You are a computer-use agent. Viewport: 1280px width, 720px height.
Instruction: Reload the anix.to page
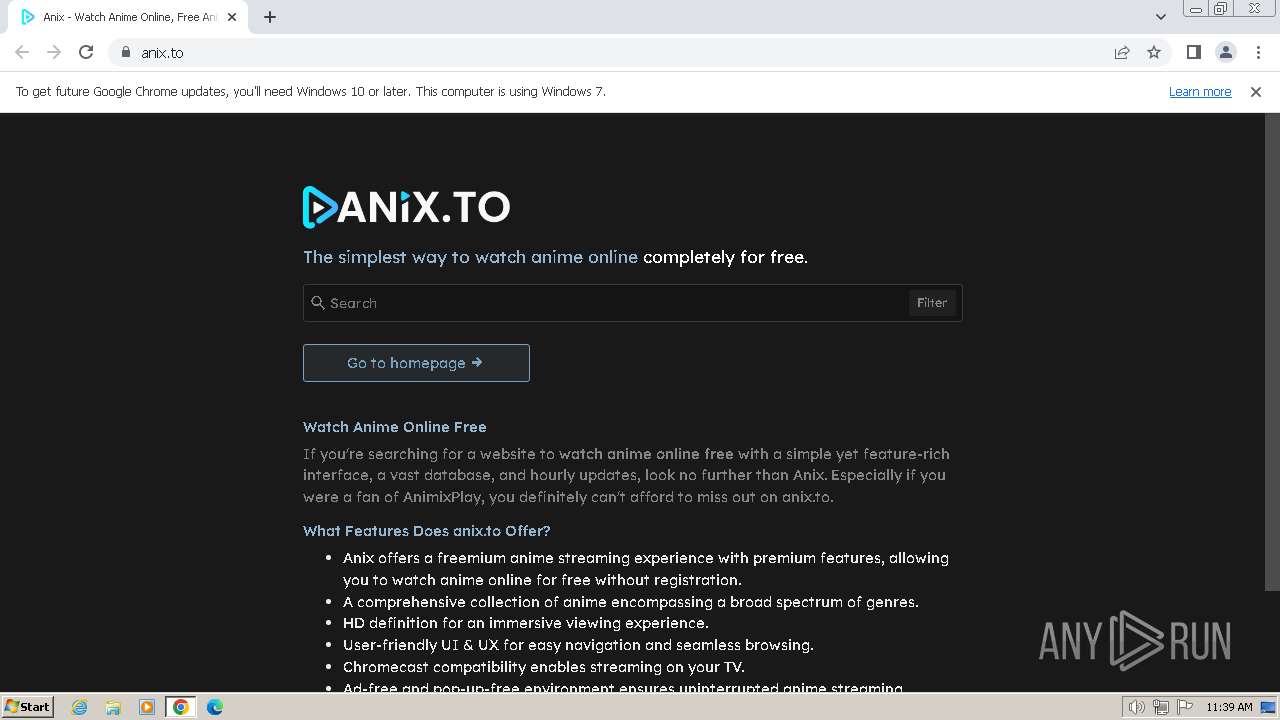86,52
